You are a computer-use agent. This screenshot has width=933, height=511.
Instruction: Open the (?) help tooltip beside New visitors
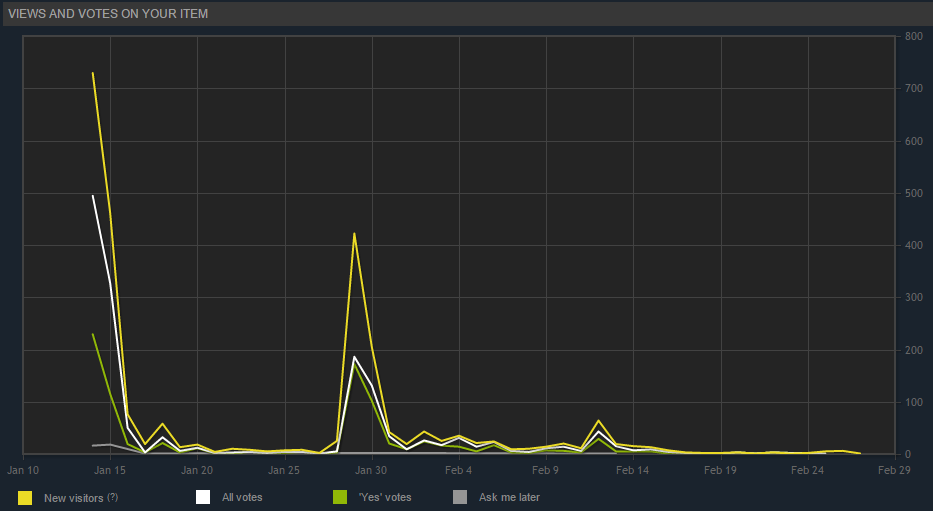(x=112, y=497)
